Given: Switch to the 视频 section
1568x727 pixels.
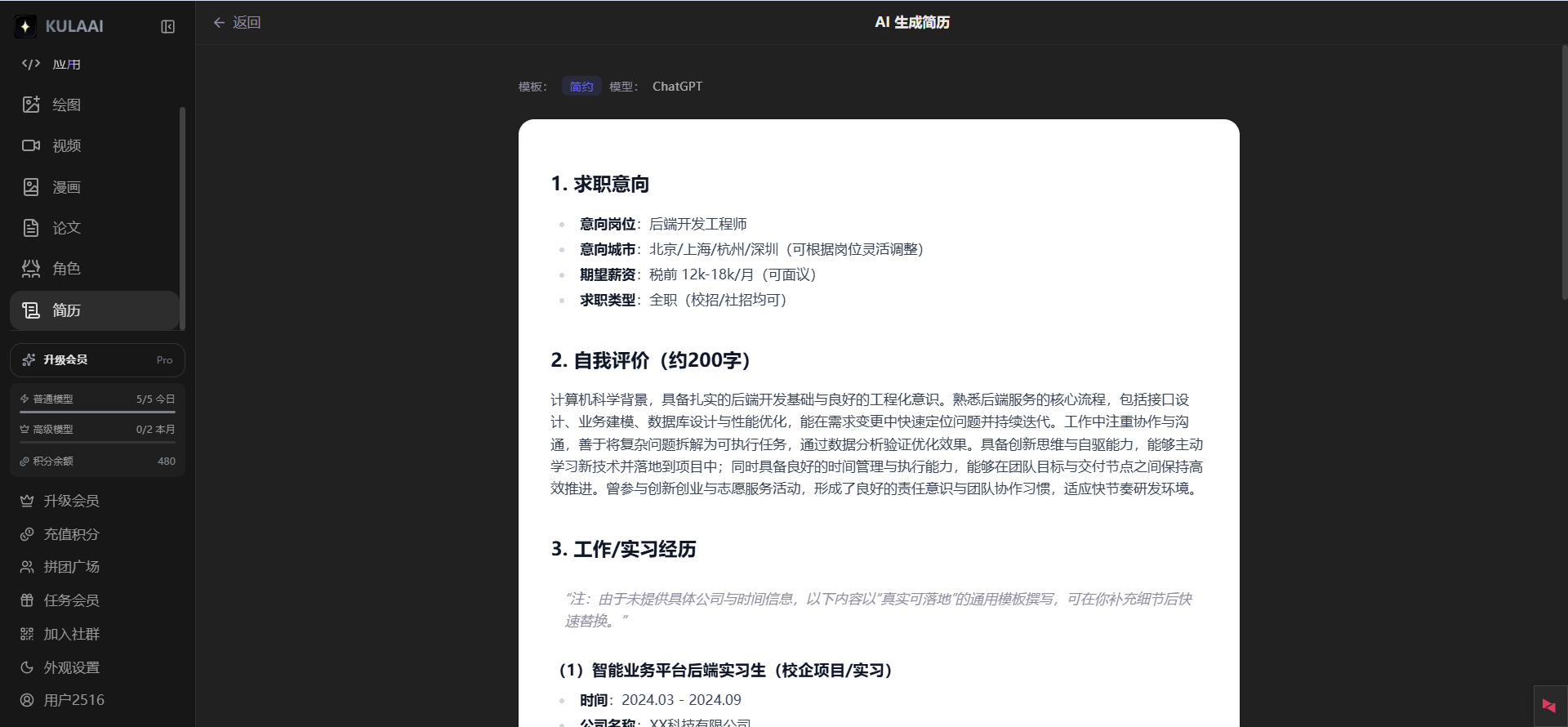Looking at the screenshot, I should coord(95,145).
